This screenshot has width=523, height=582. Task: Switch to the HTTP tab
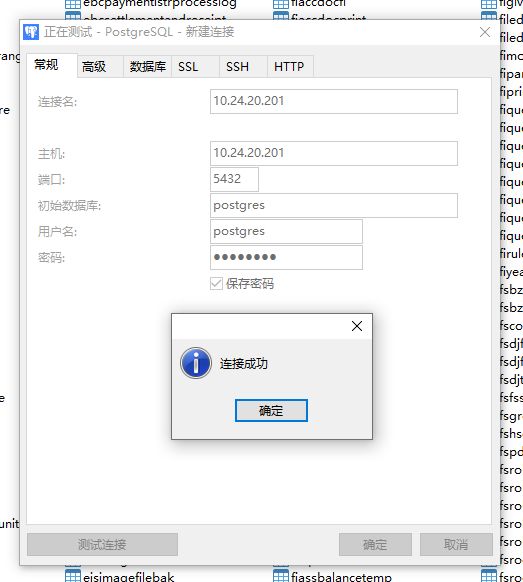tap(290, 66)
